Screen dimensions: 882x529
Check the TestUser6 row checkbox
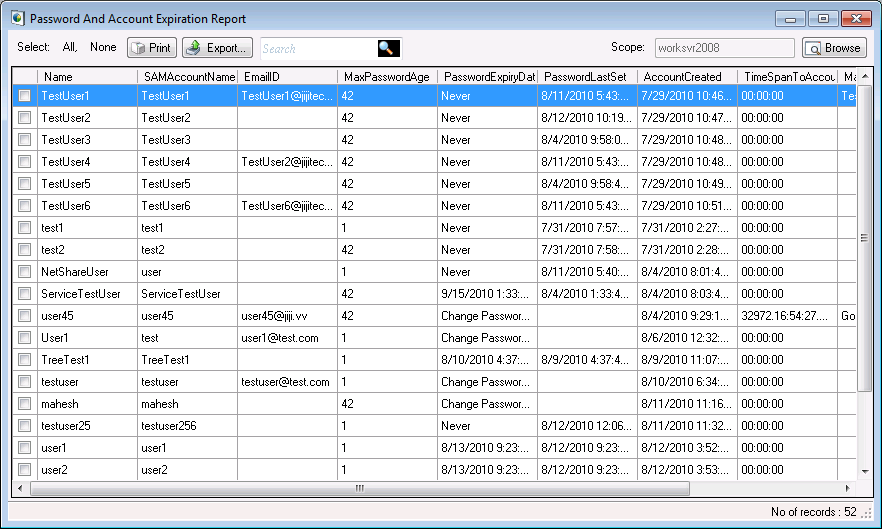pyautogui.click(x=24, y=205)
